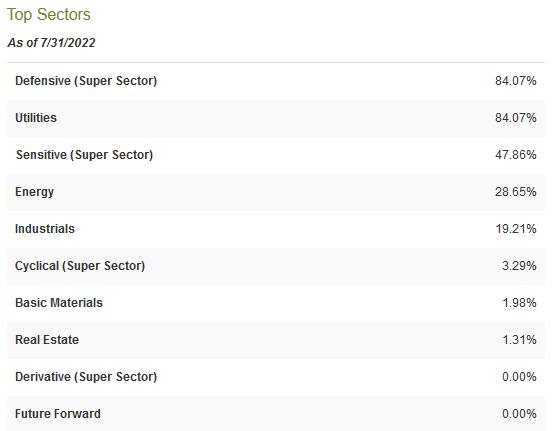Click the Real Estate label
The image size is (556, 431).
pos(47,340)
